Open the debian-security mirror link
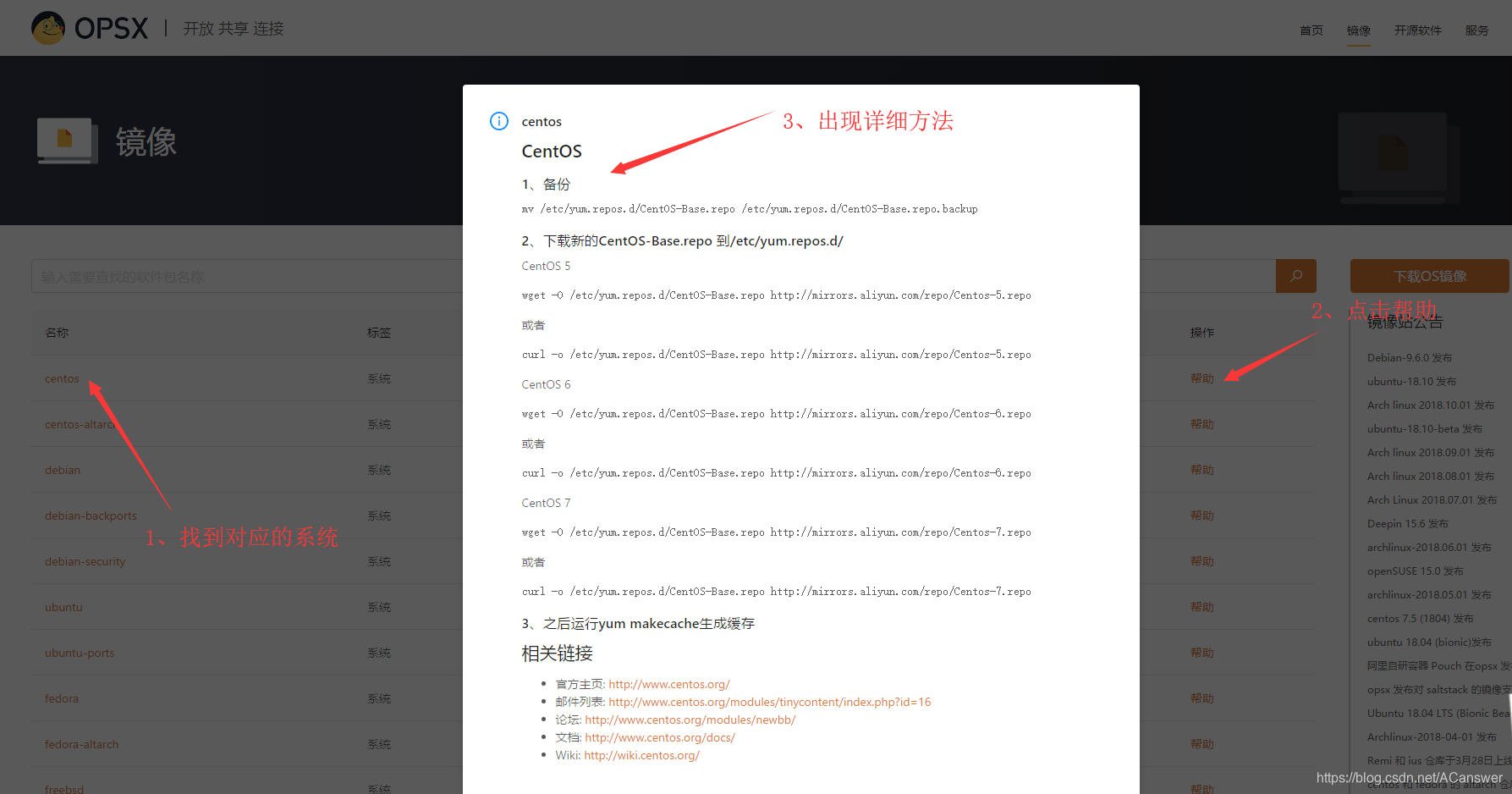The width and height of the screenshot is (1512, 794). 85,561
